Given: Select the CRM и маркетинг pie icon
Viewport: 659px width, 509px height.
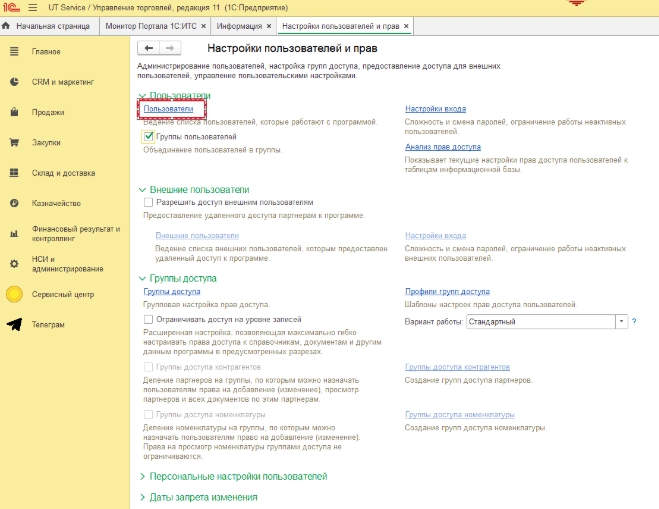Looking at the screenshot, I should (15, 81).
